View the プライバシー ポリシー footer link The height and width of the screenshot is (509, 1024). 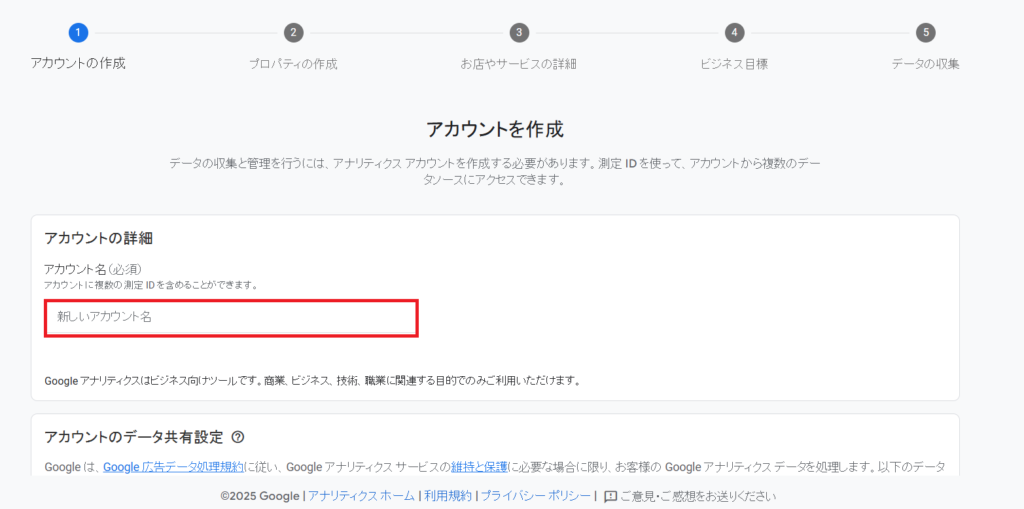click(535, 496)
